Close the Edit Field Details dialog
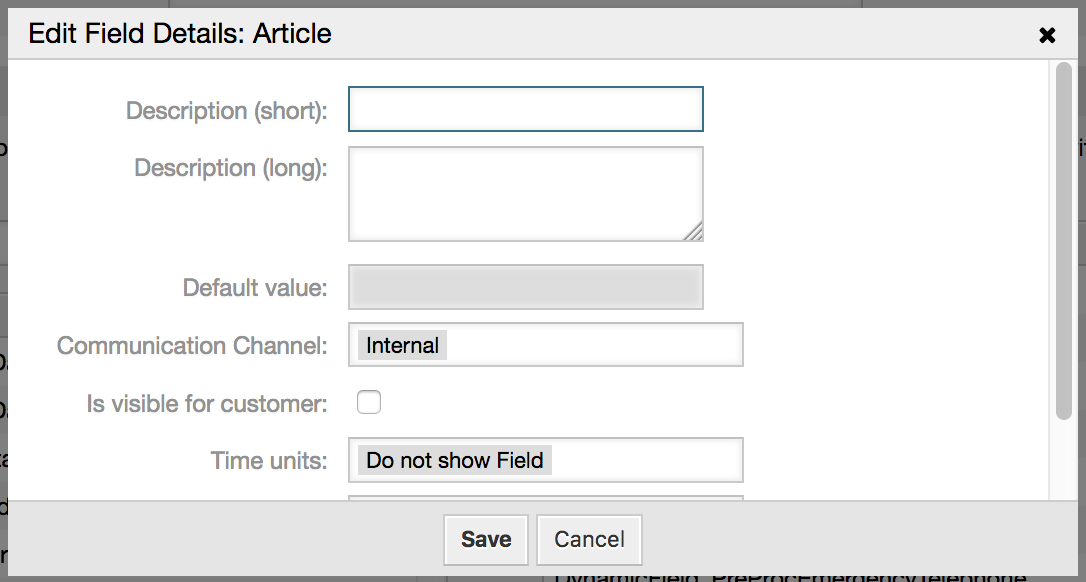The height and width of the screenshot is (582, 1086). point(1046,34)
